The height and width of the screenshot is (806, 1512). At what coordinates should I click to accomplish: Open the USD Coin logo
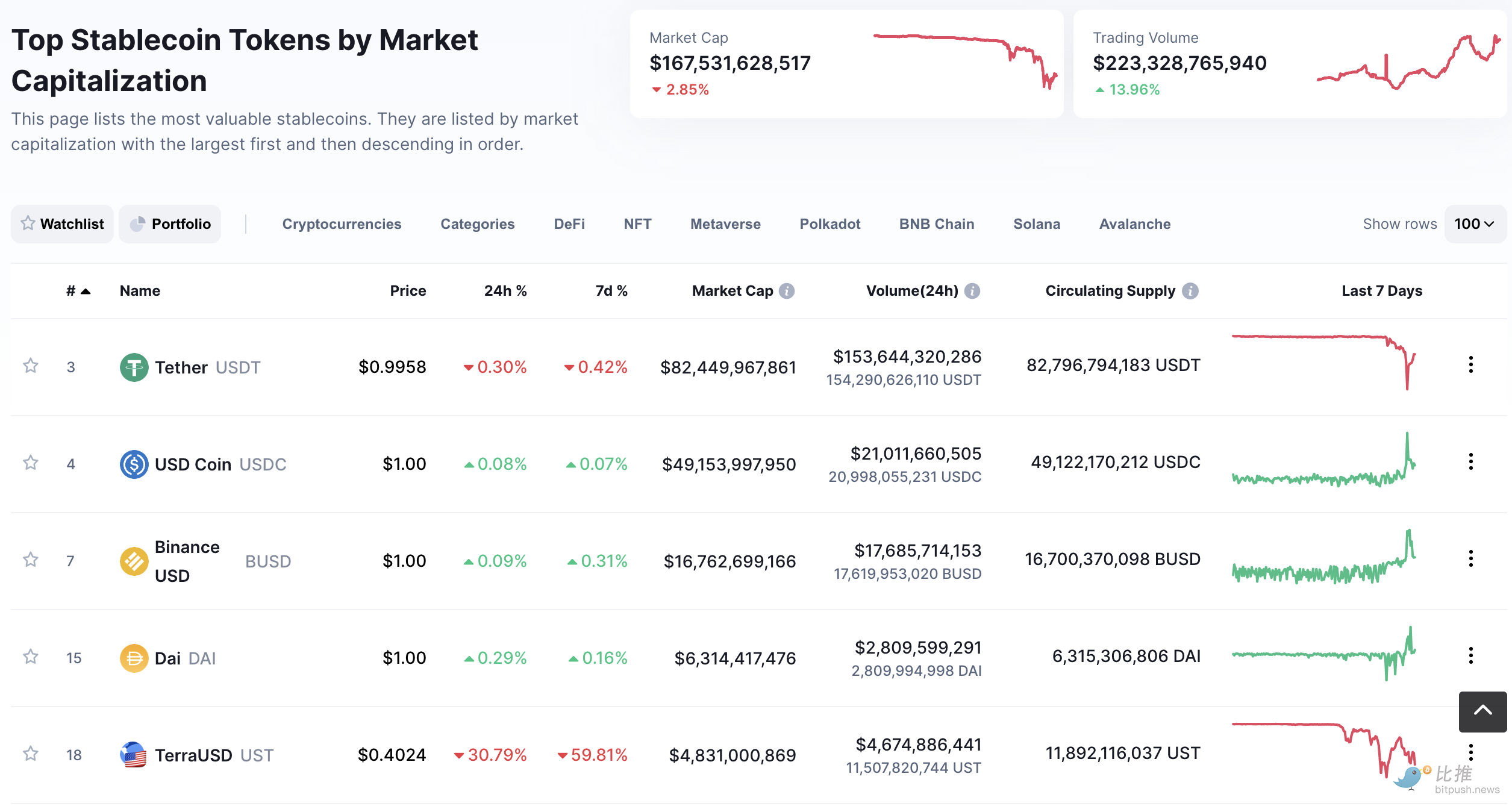pos(134,464)
